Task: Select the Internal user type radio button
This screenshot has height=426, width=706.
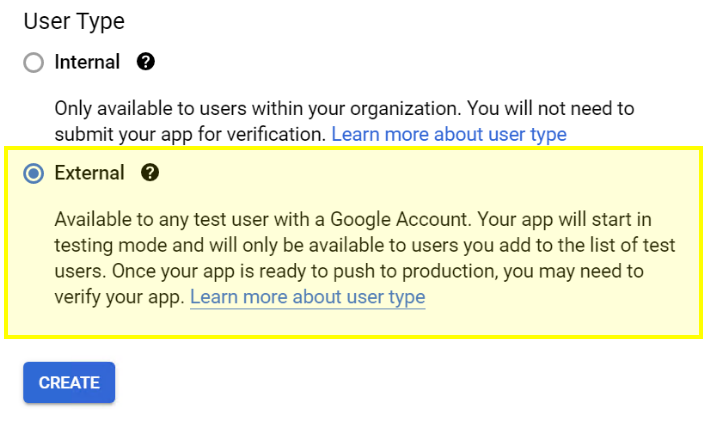Action: [34, 62]
